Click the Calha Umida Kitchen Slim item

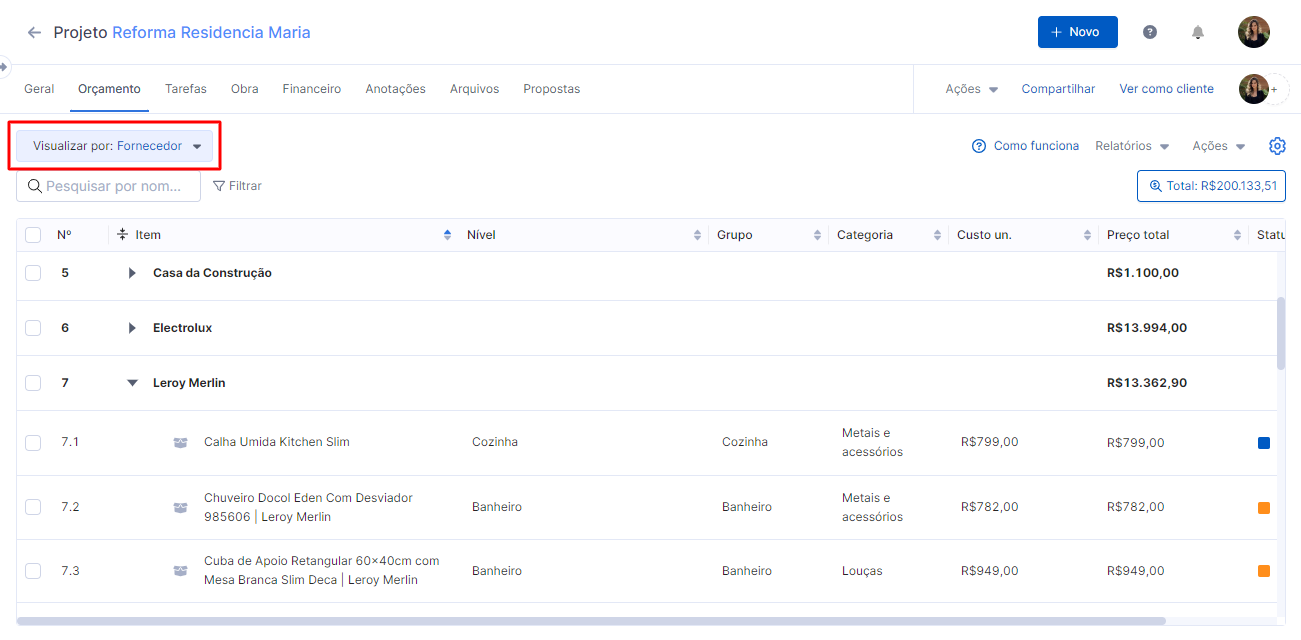277,442
